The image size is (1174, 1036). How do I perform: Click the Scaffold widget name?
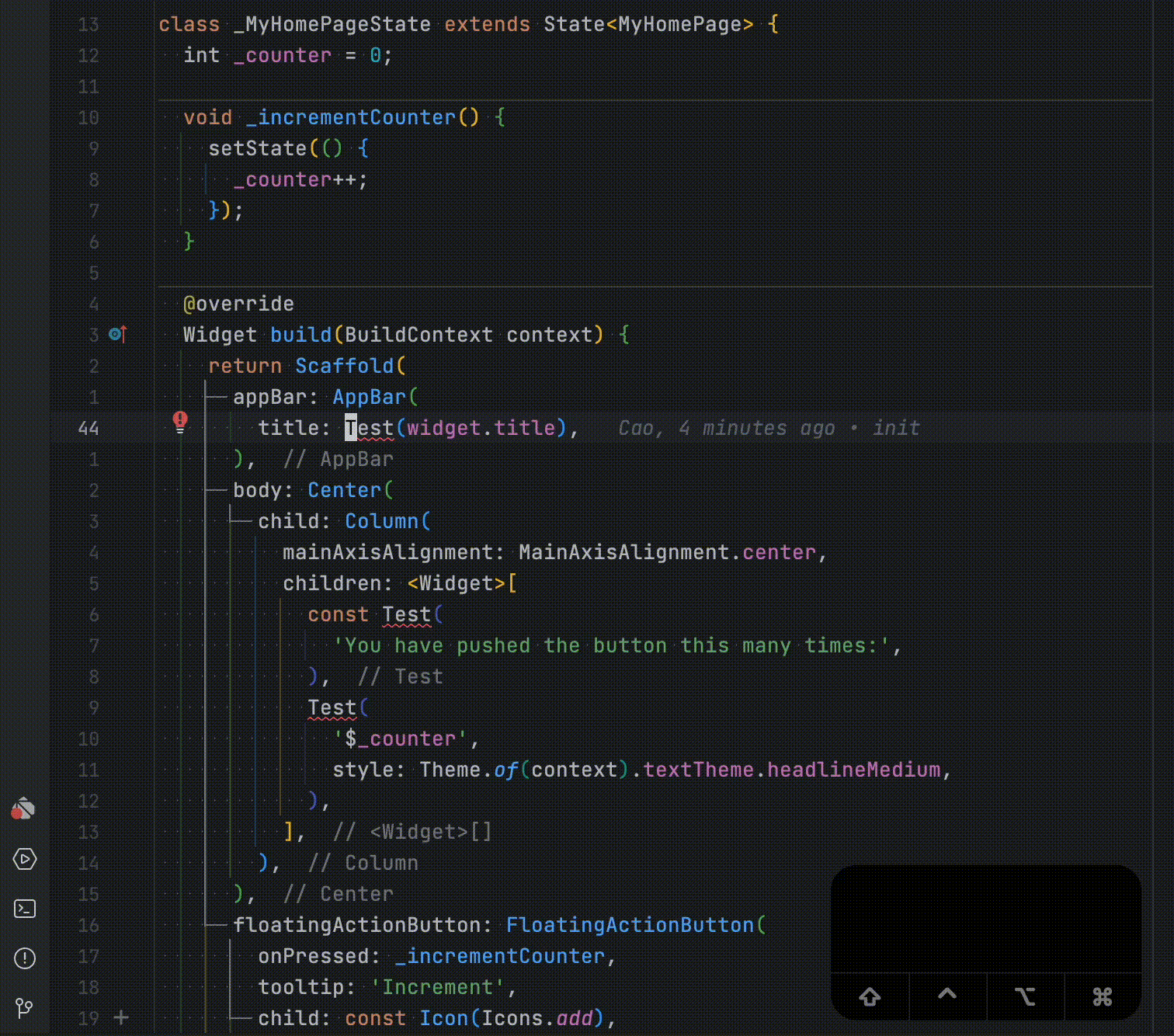344,366
